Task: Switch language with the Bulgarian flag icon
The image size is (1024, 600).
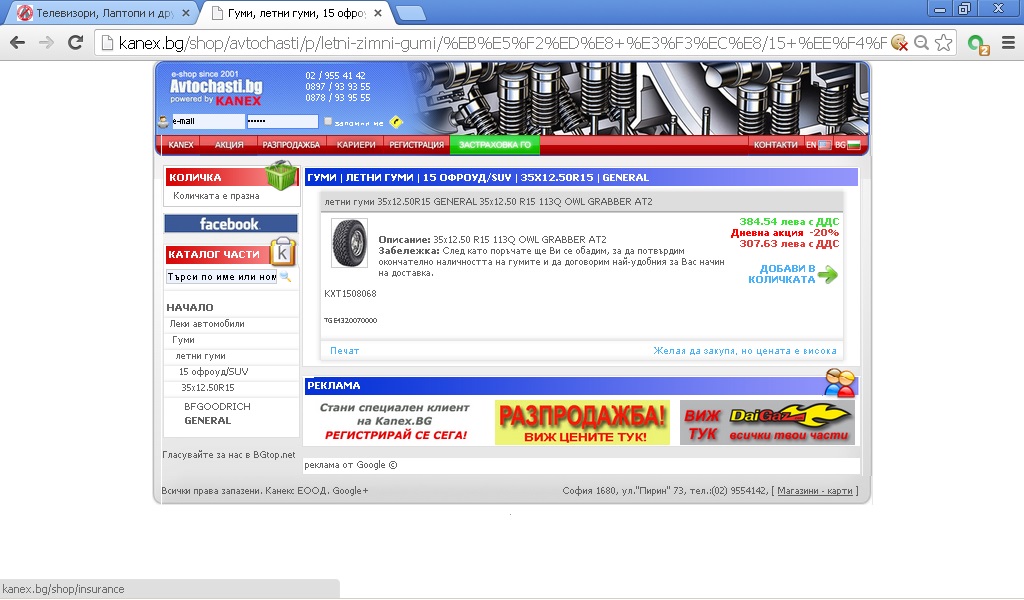Action: [x=854, y=145]
